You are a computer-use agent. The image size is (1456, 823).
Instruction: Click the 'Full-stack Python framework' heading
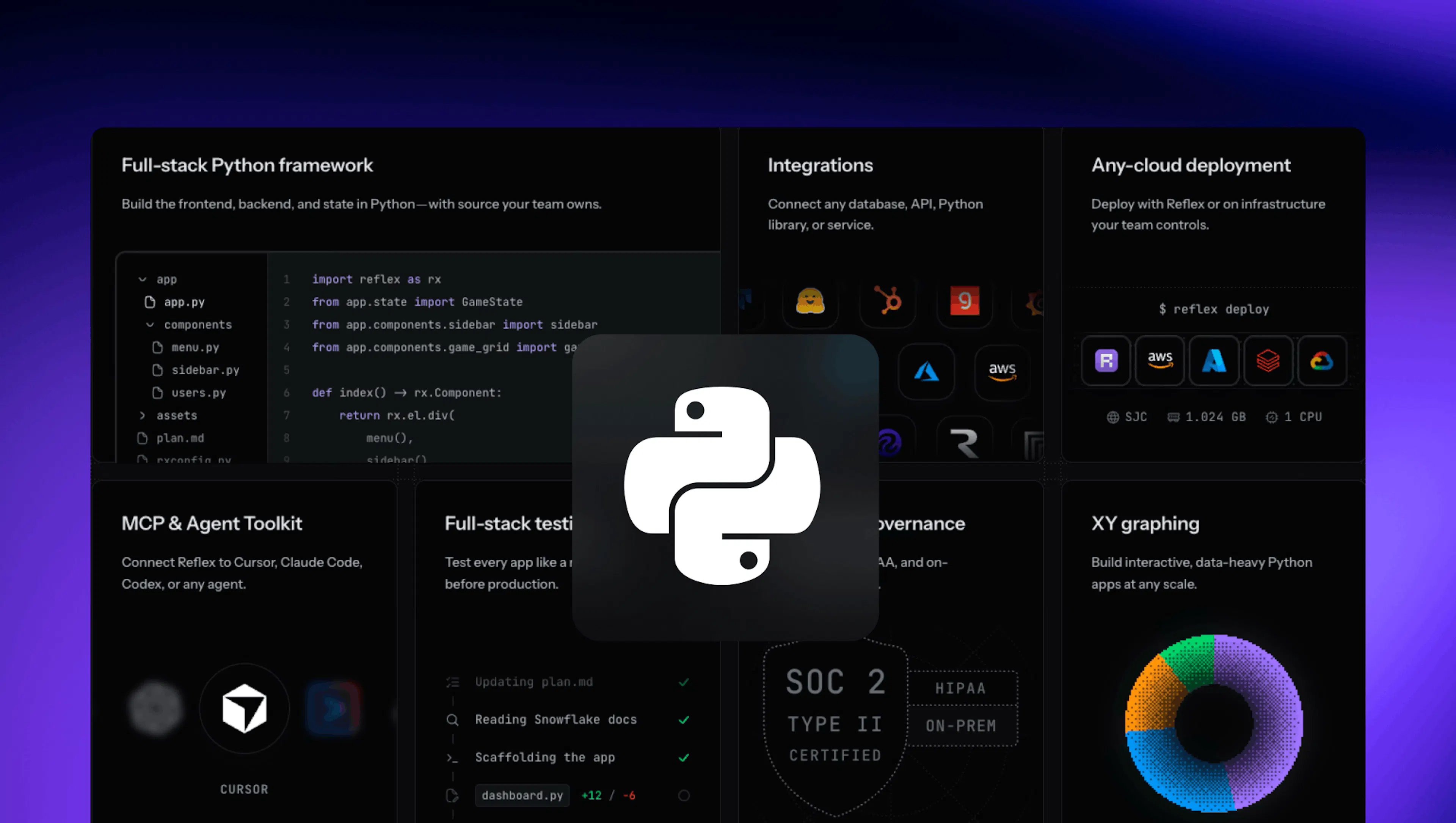point(247,165)
